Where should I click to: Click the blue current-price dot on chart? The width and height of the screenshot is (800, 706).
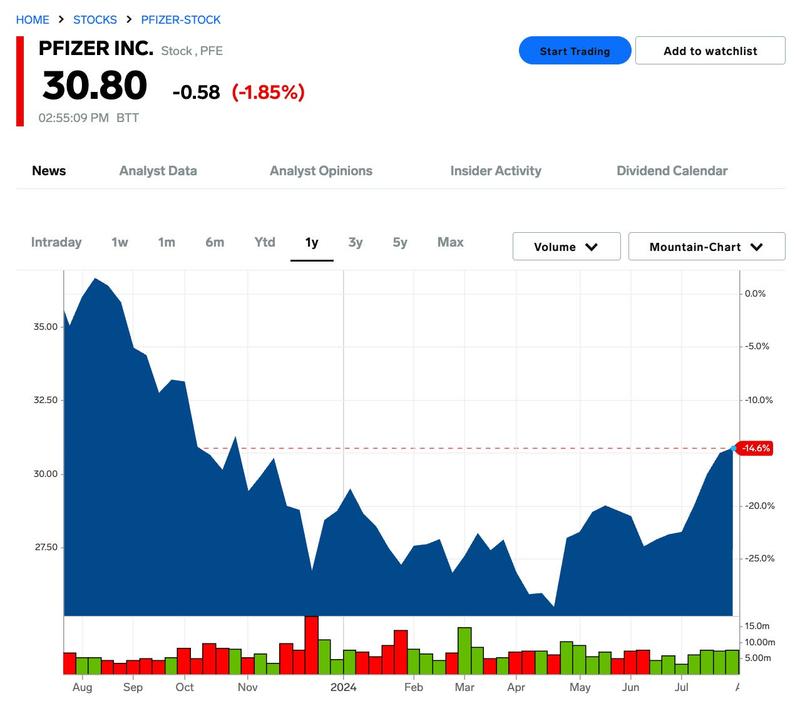pos(733,448)
